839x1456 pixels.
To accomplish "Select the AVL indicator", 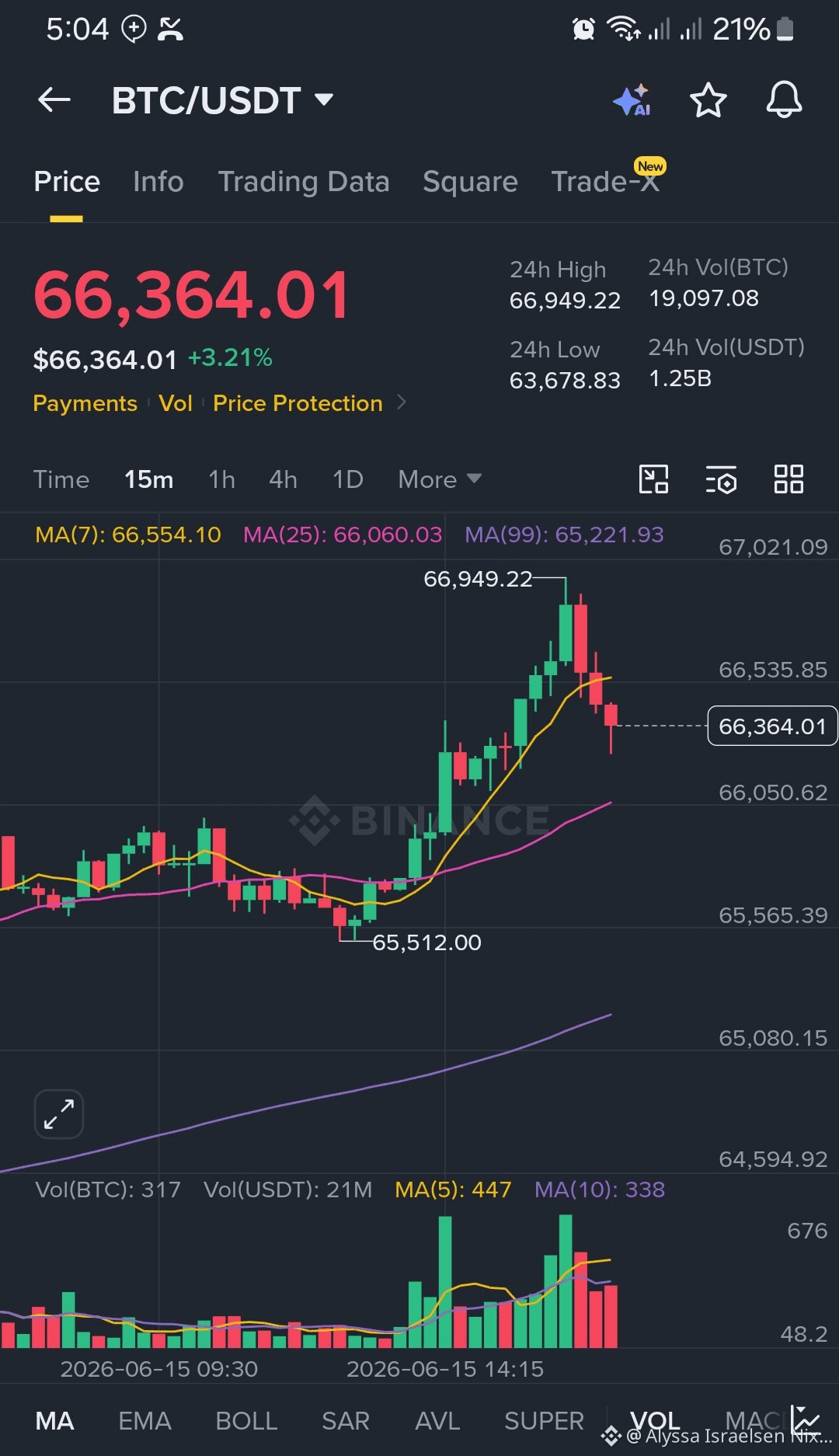I will (437, 1421).
